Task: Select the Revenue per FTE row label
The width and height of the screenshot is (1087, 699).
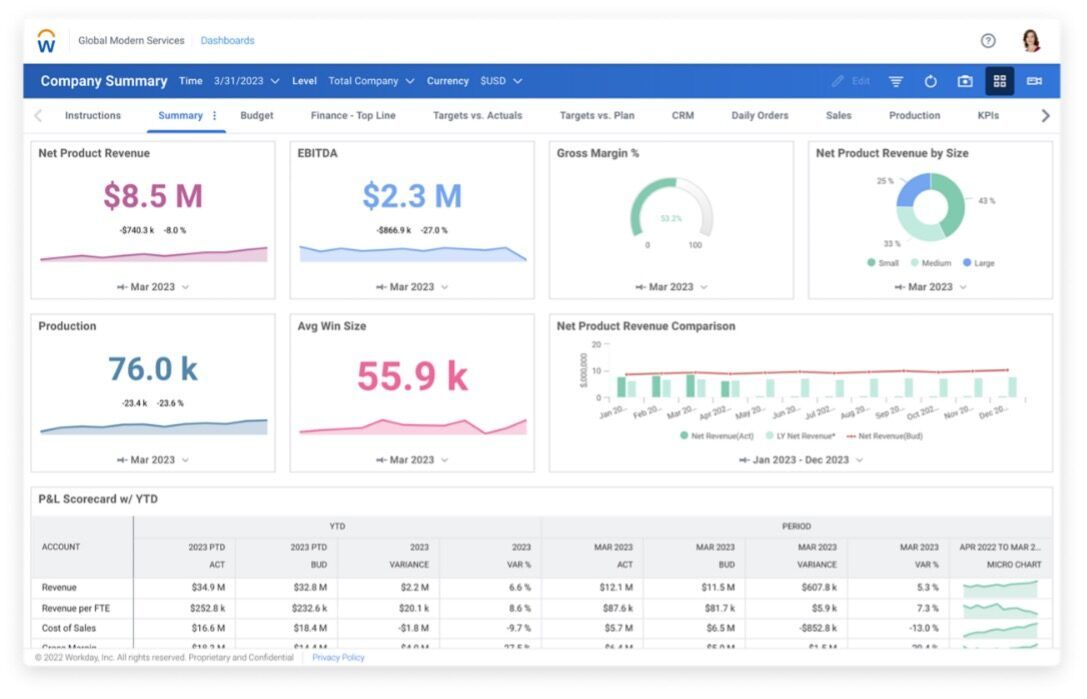Action: [x=76, y=610]
